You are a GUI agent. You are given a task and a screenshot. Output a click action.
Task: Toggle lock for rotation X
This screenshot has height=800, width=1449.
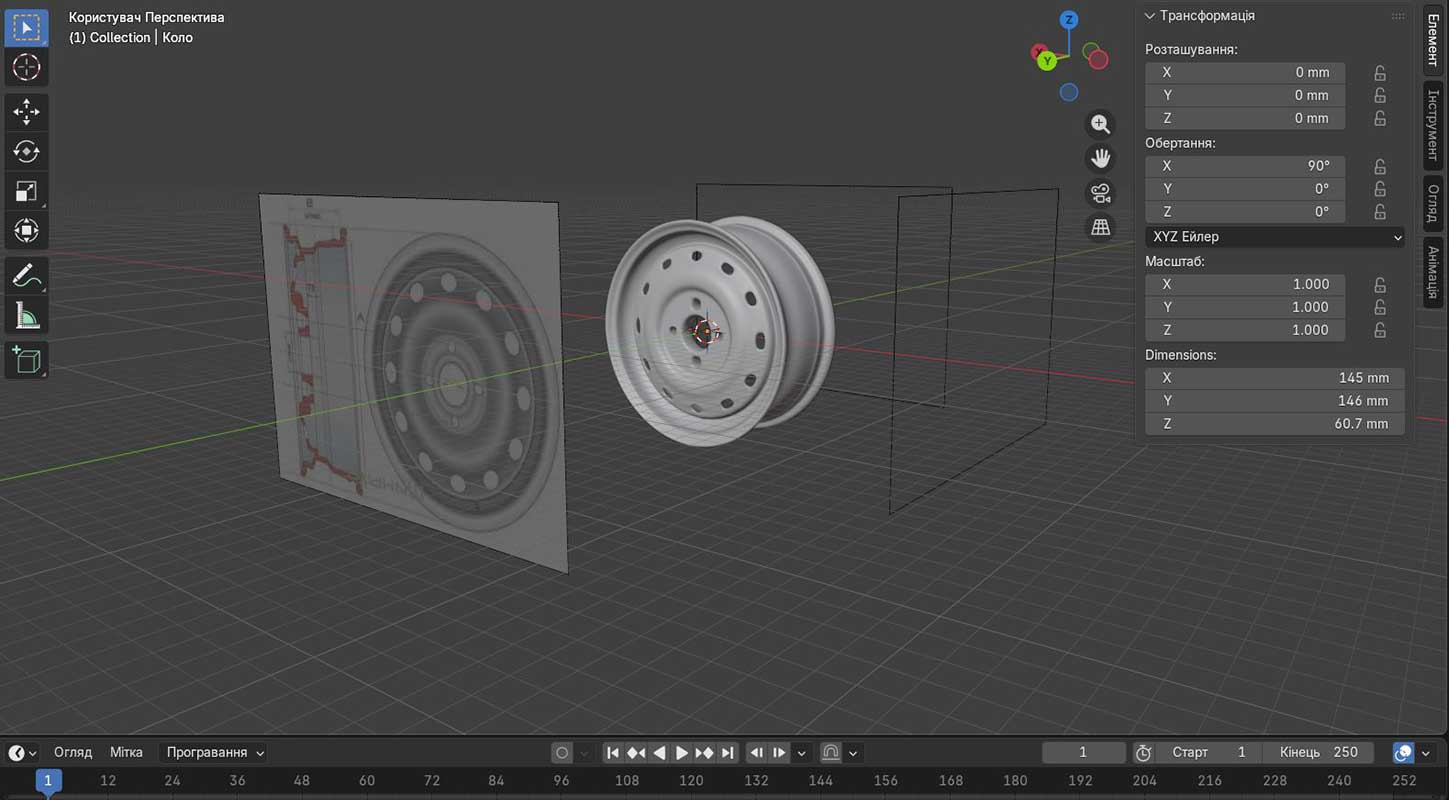[1380, 167]
